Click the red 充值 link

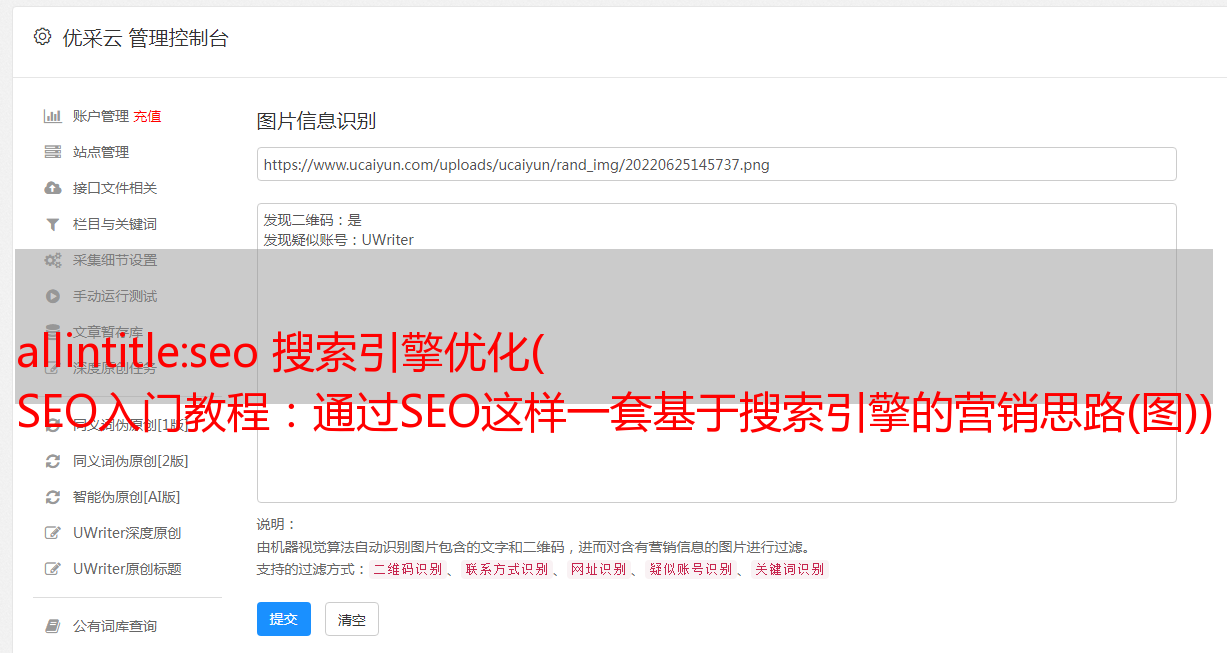[x=147, y=116]
